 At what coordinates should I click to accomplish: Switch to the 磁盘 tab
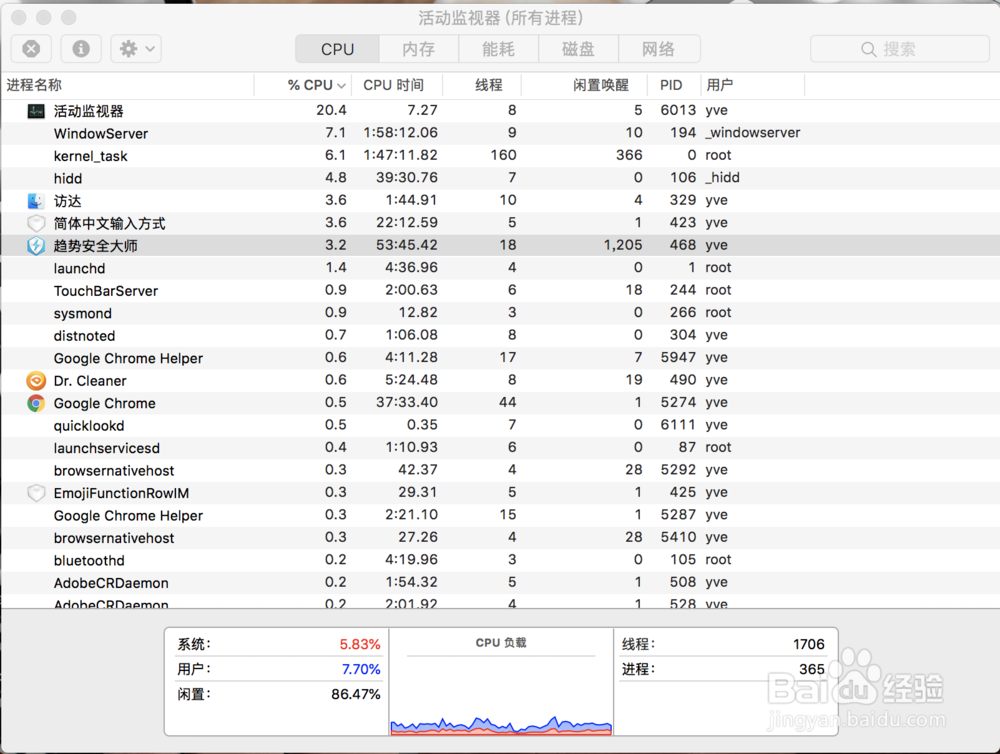coord(578,49)
